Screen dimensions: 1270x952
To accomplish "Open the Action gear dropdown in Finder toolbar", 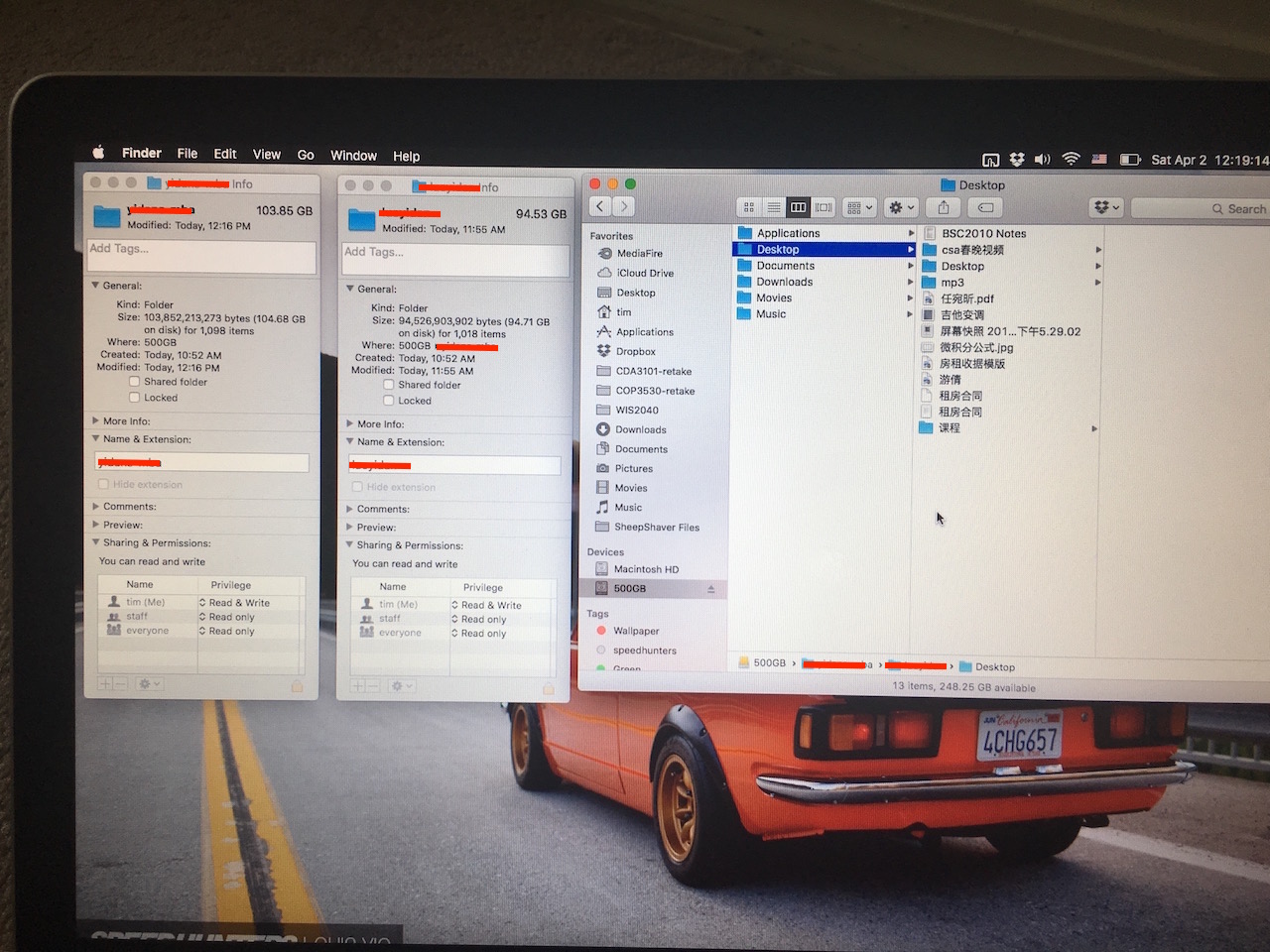I will [x=901, y=207].
